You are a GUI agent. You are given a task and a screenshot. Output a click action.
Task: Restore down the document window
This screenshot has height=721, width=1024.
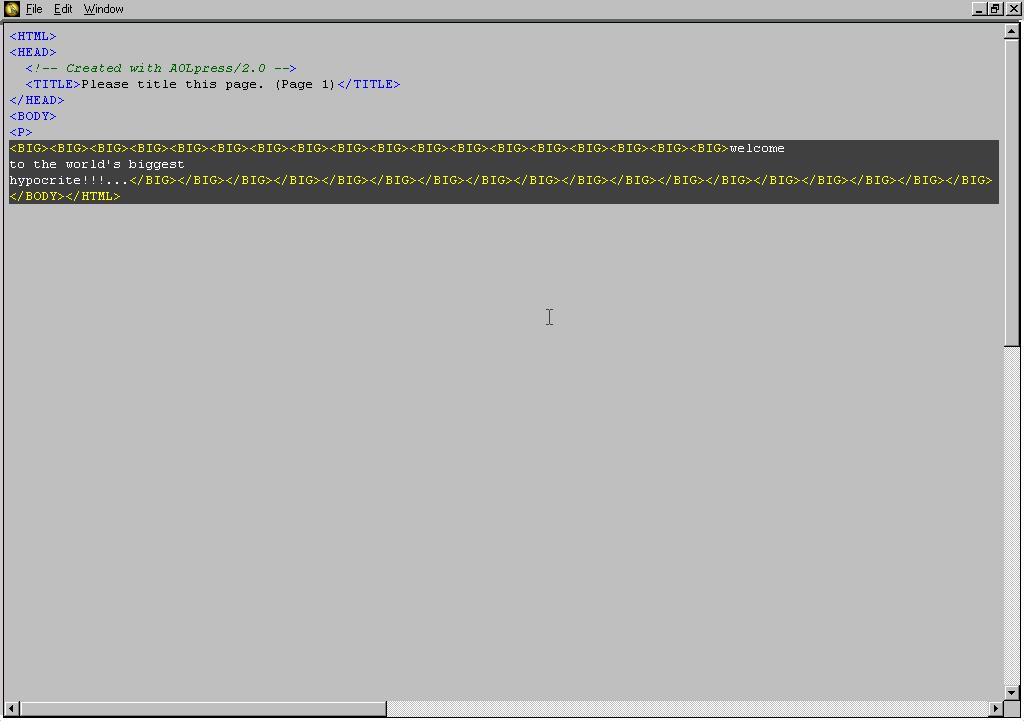click(x=995, y=9)
